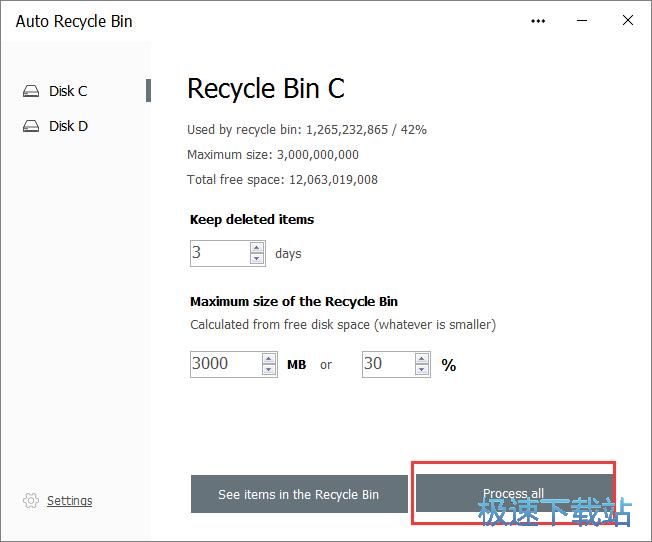Select Disk C in sidebar

(x=68, y=91)
